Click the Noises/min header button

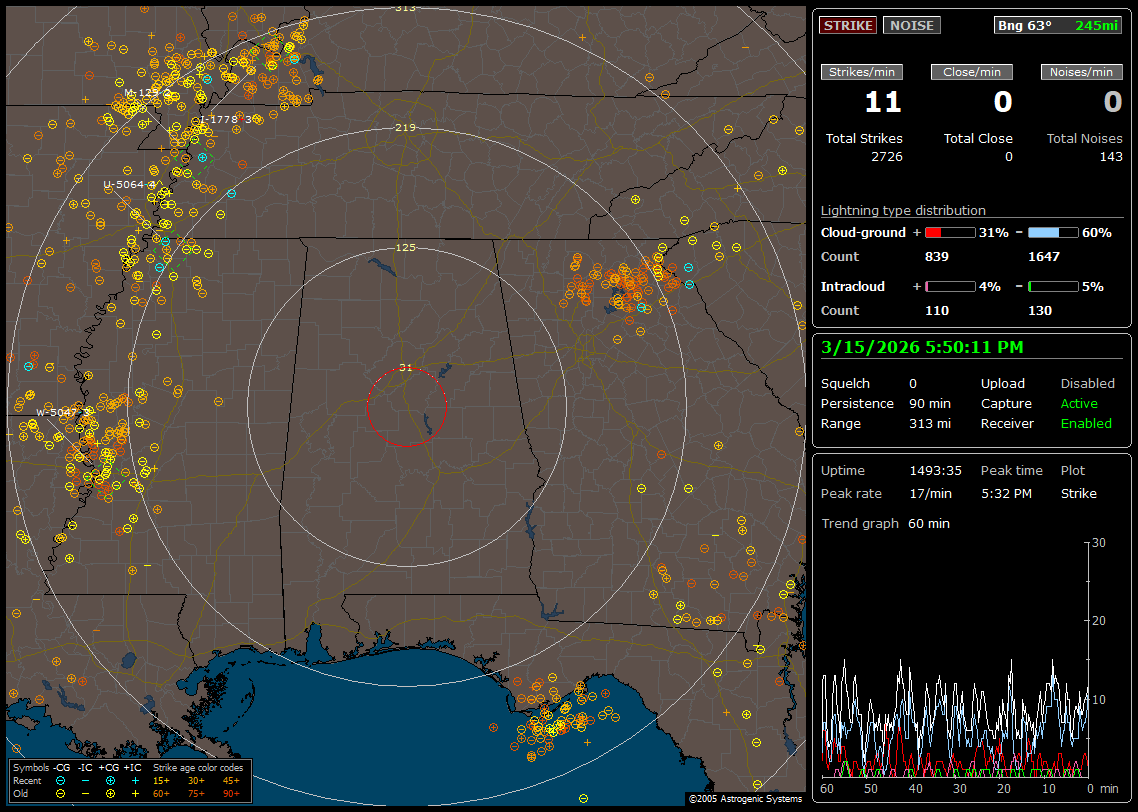click(1081, 72)
